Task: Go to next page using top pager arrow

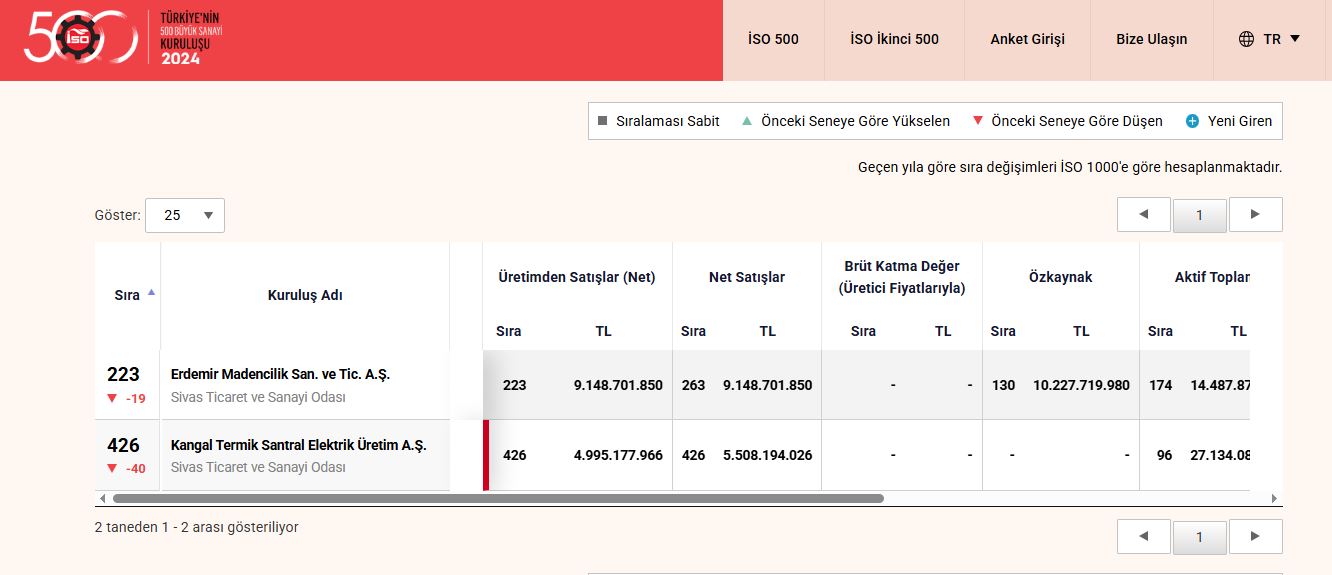Action: pos(1255,214)
